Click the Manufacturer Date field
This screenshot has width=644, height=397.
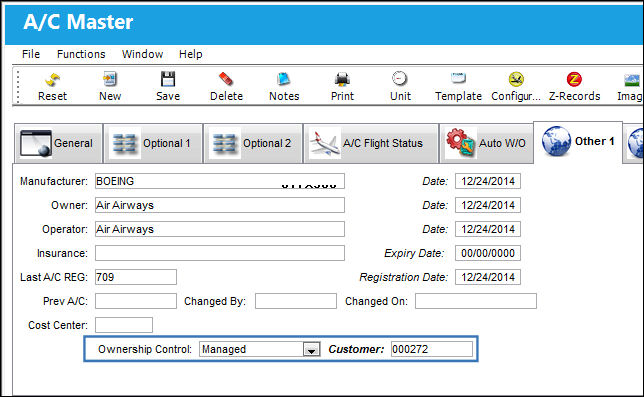tap(488, 181)
